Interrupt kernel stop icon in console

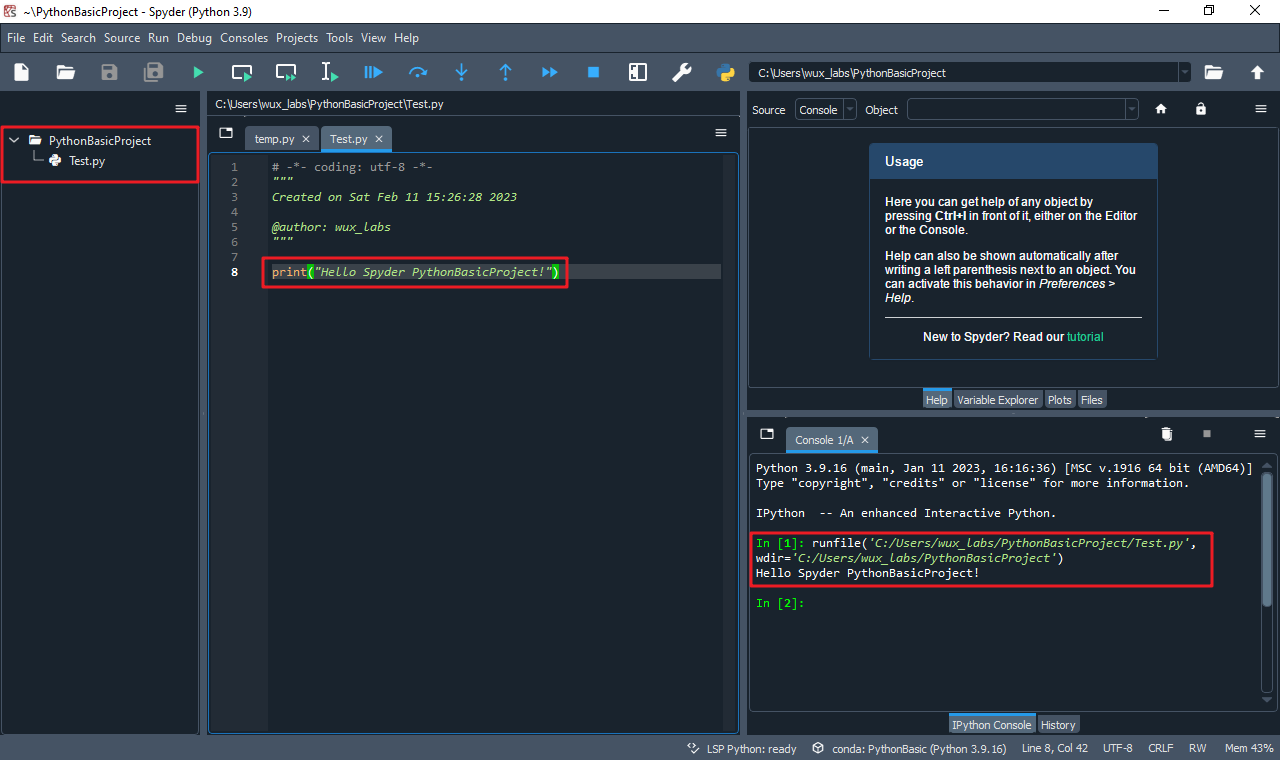[1207, 434]
